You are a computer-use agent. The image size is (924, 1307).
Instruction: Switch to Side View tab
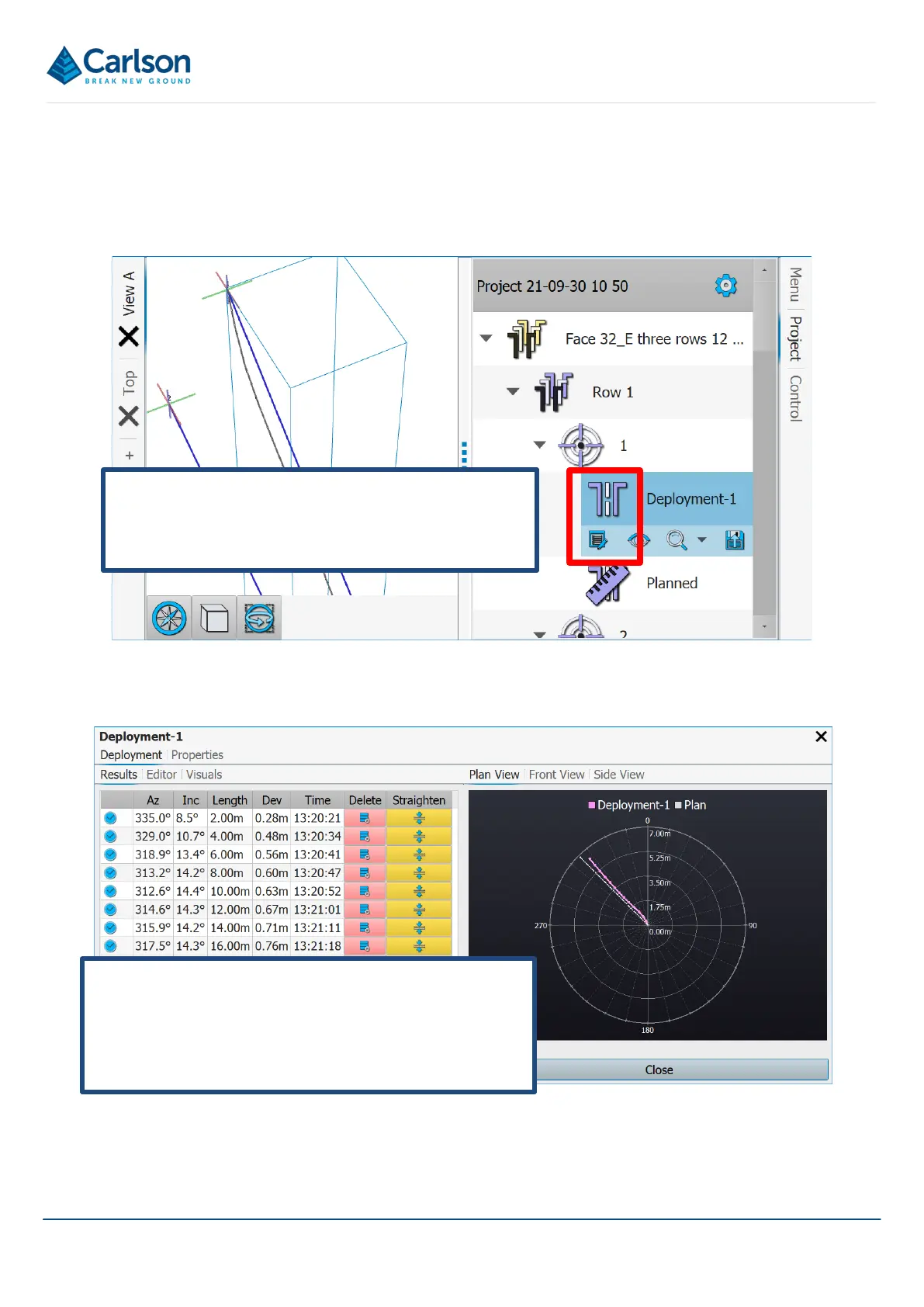tap(619, 775)
